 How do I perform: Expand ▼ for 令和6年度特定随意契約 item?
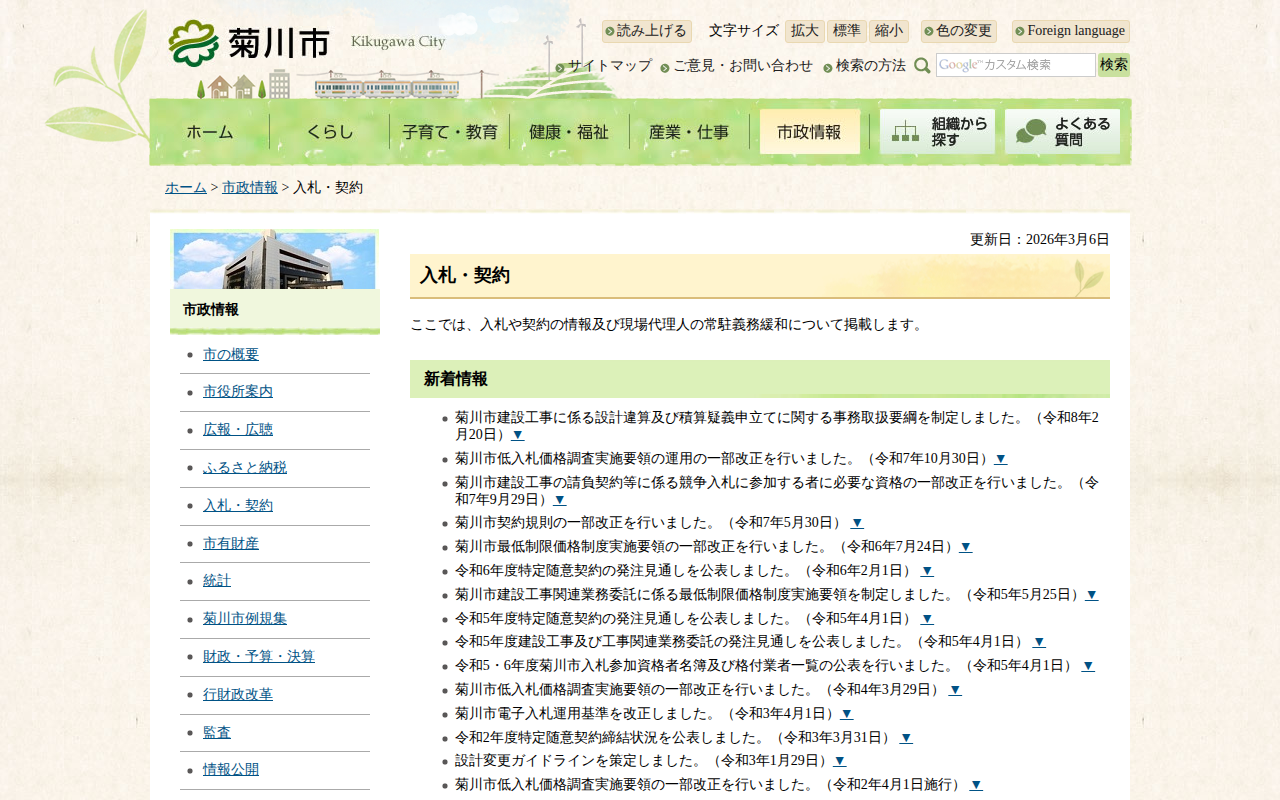tap(927, 571)
